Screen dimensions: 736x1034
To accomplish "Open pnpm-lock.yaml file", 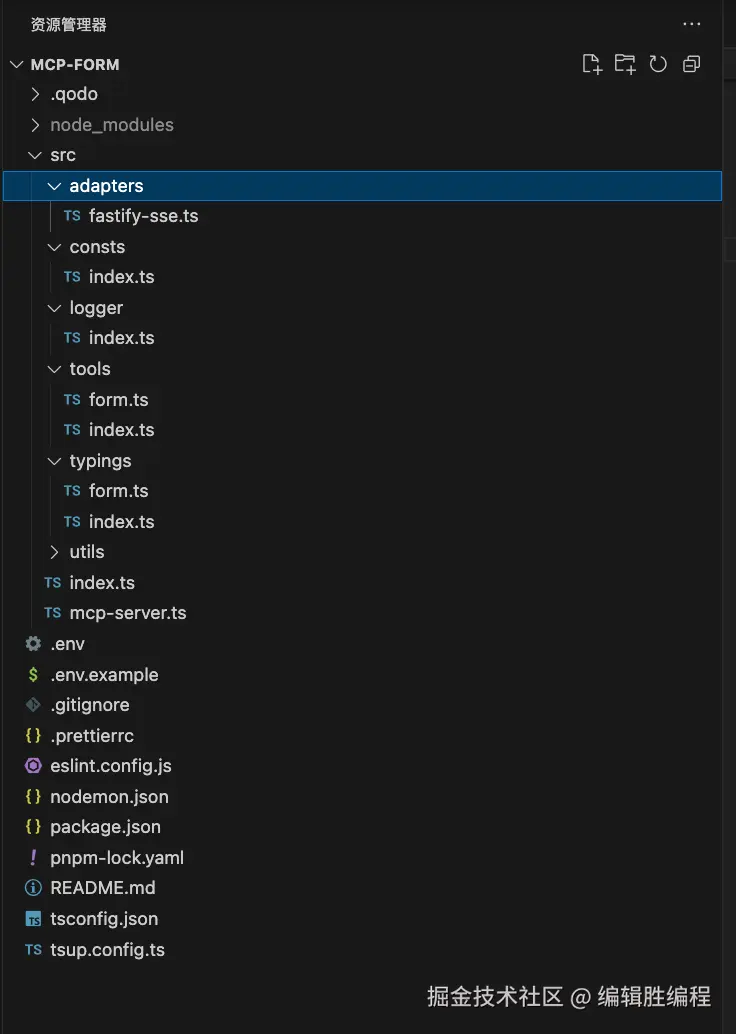I will (x=116, y=858).
